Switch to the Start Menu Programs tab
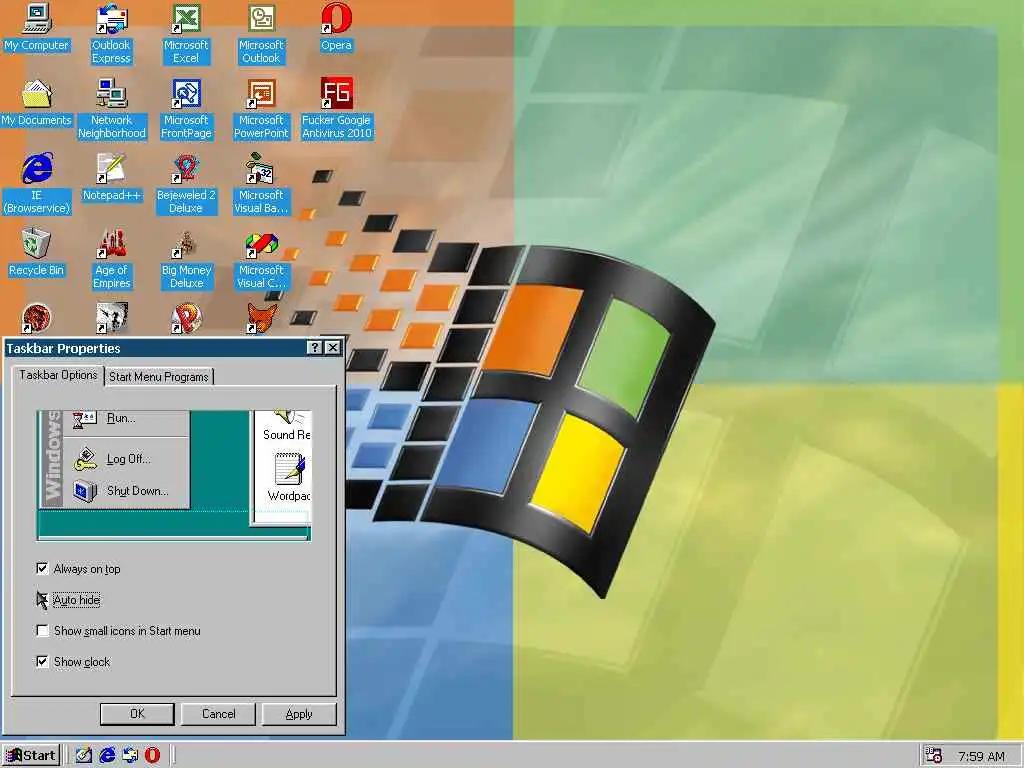Screen dimensions: 1024x768 159,377
